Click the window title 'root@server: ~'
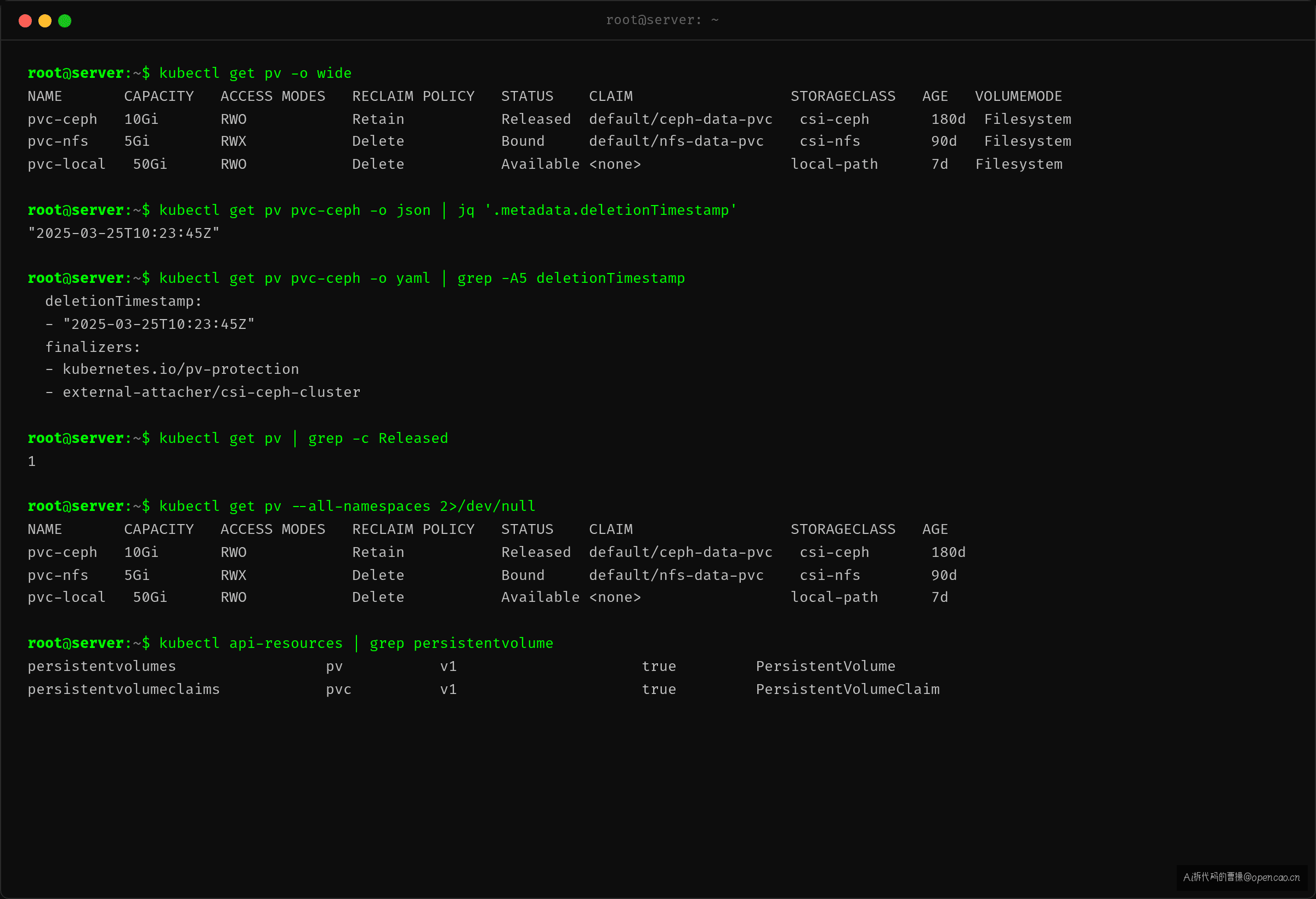Image resolution: width=1316 pixels, height=899 pixels. click(662, 20)
